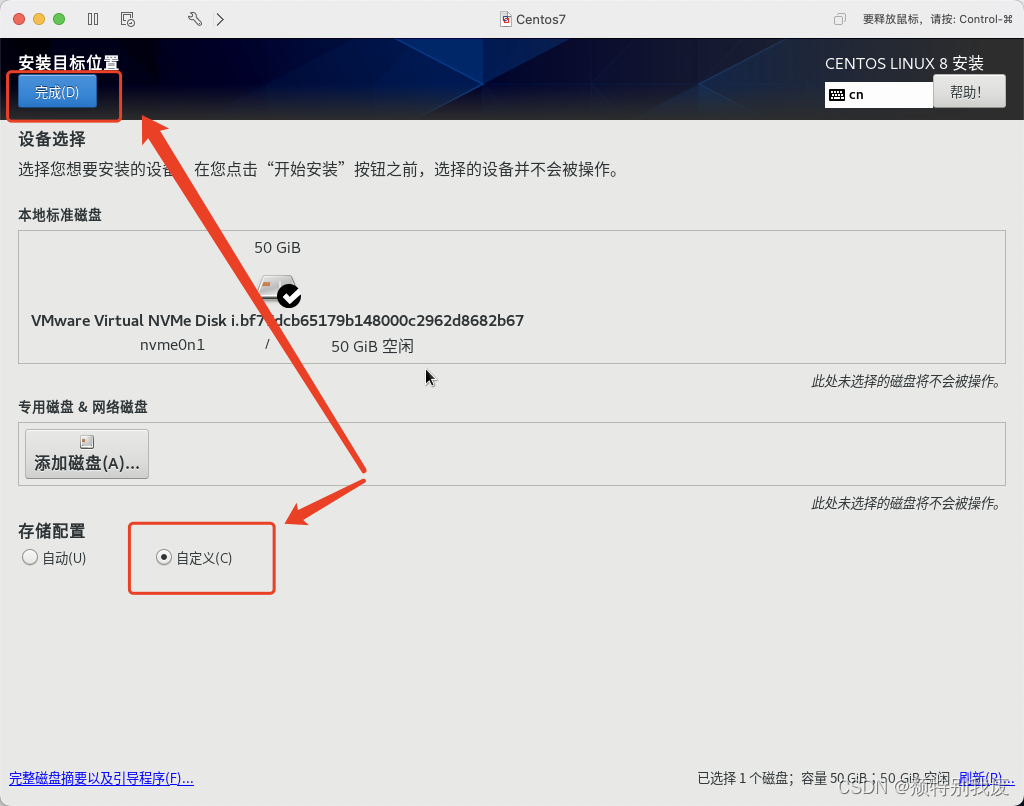Click the windowed-mode icon beside release-mouse hint
Screen dimensions: 1024x806
coord(840,19)
